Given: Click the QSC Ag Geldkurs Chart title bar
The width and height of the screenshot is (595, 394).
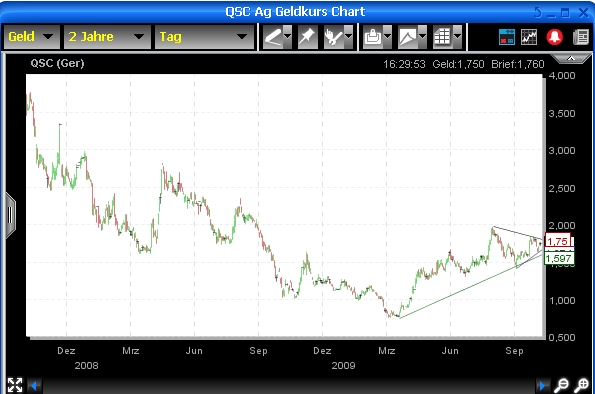Looking at the screenshot, I should pos(295,12).
